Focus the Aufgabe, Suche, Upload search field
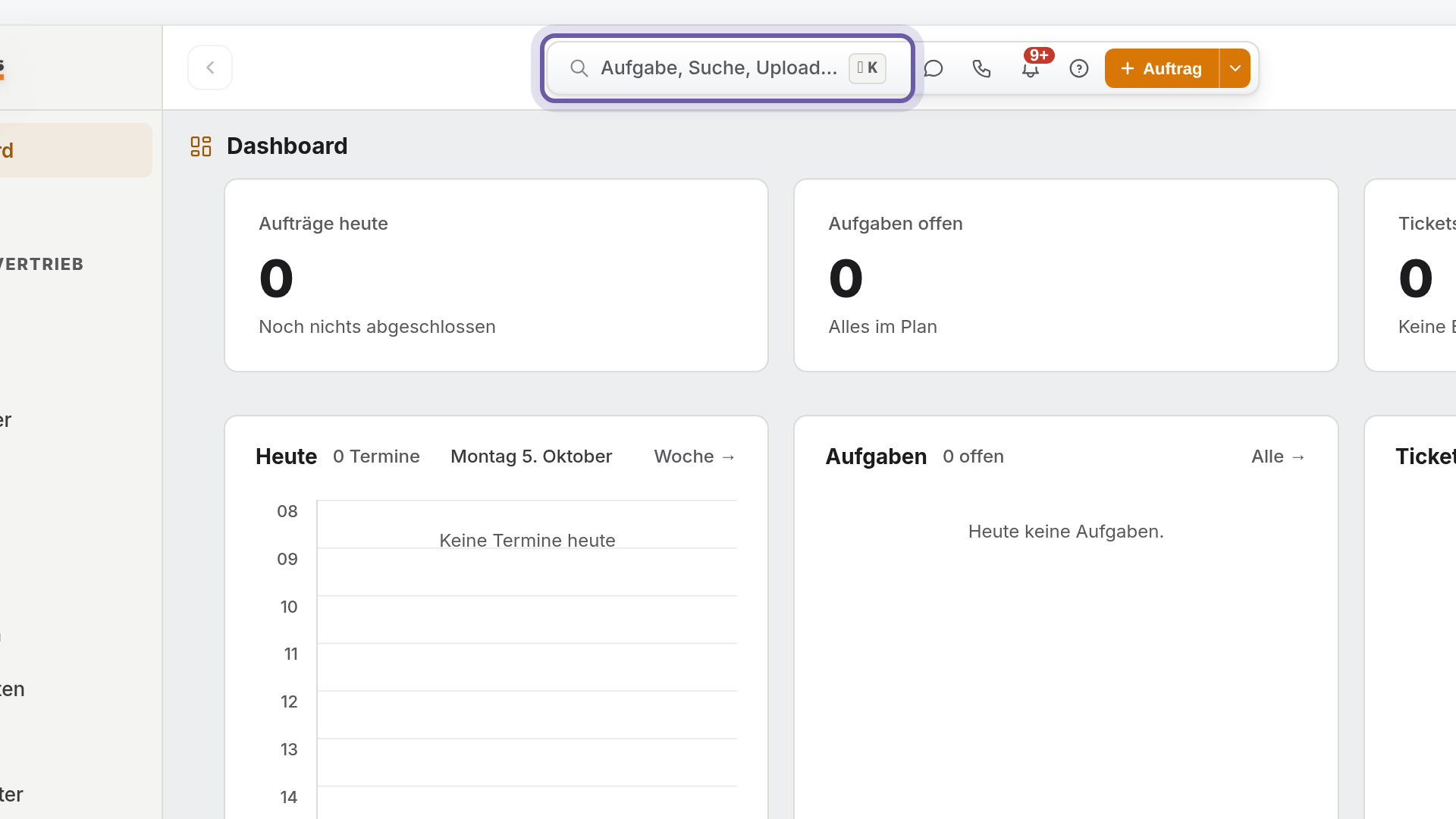 pyautogui.click(x=727, y=68)
